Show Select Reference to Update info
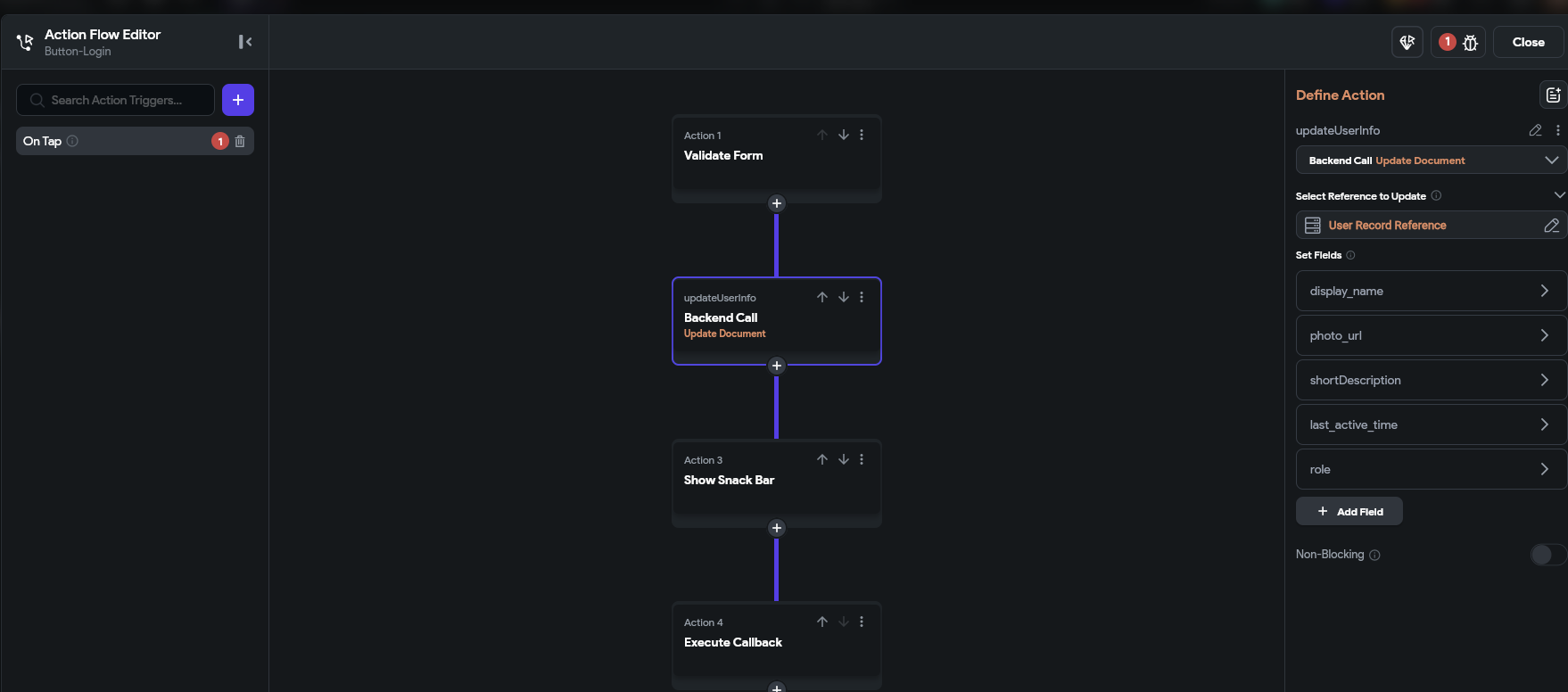 coord(1436,196)
